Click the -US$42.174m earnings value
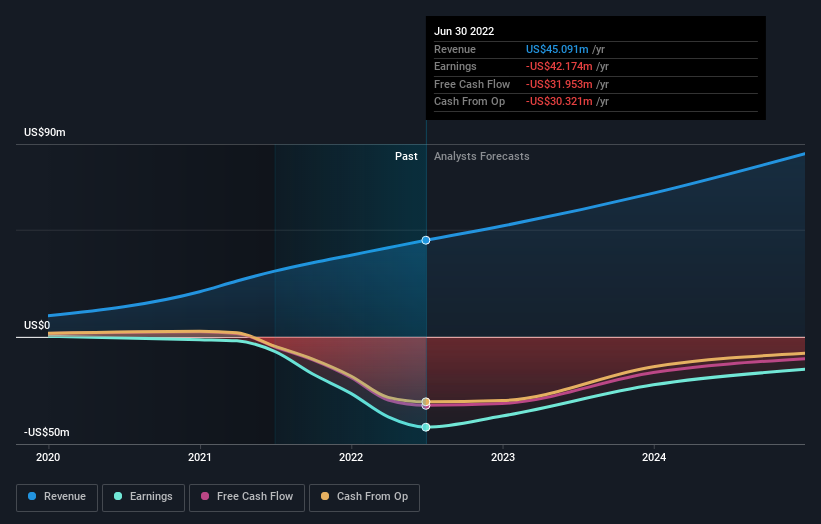 [559, 66]
